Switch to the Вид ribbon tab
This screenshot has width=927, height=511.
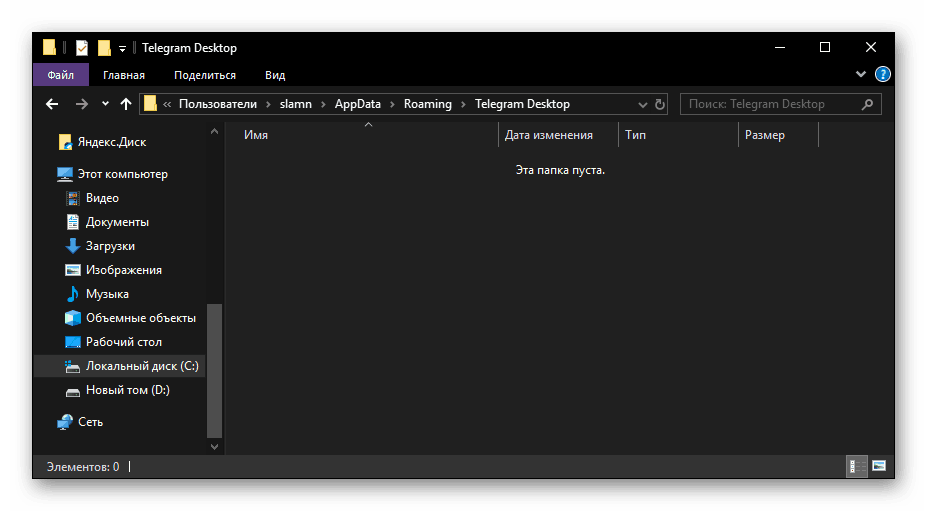coord(275,75)
